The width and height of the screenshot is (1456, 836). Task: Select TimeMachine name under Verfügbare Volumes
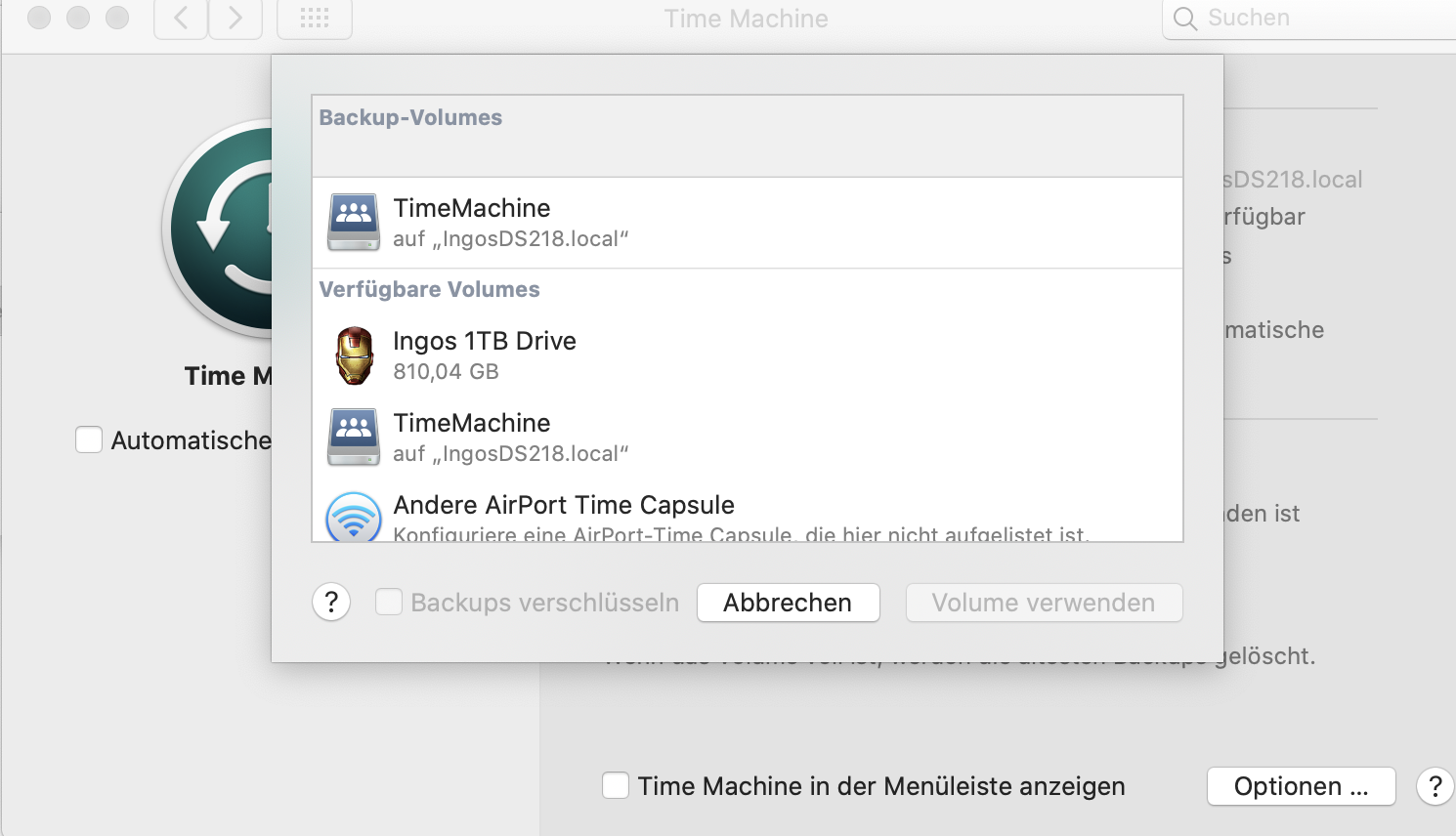pyautogui.click(x=472, y=423)
